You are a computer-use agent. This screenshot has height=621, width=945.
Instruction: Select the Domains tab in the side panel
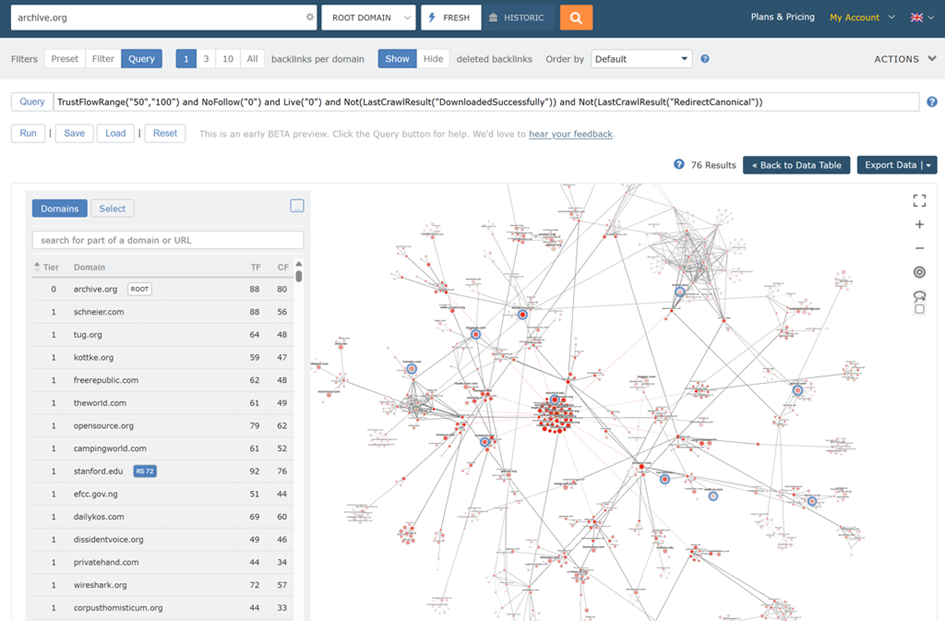[x=60, y=209]
